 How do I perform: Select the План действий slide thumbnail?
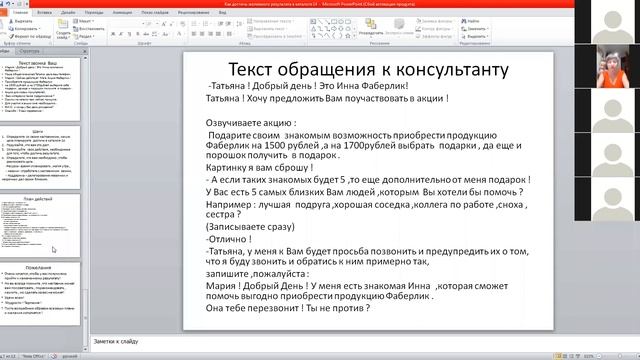tap(40, 226)
